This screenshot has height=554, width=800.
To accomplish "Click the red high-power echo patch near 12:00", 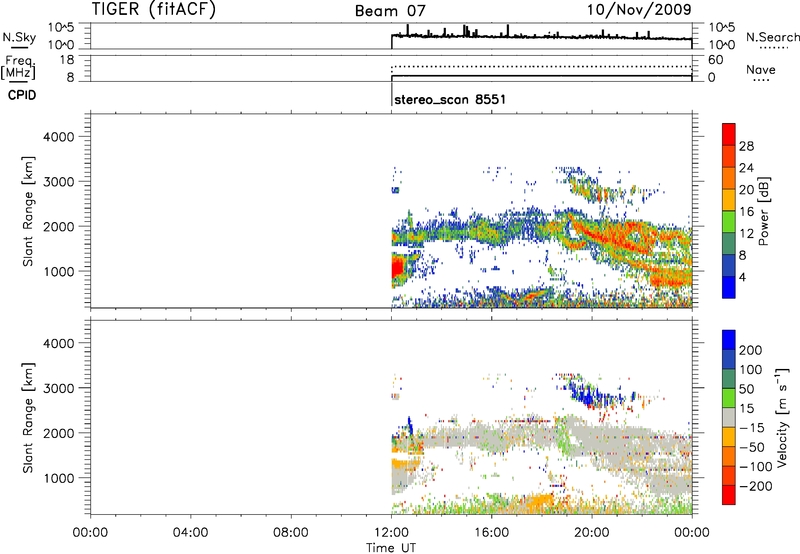I will 397,269.
